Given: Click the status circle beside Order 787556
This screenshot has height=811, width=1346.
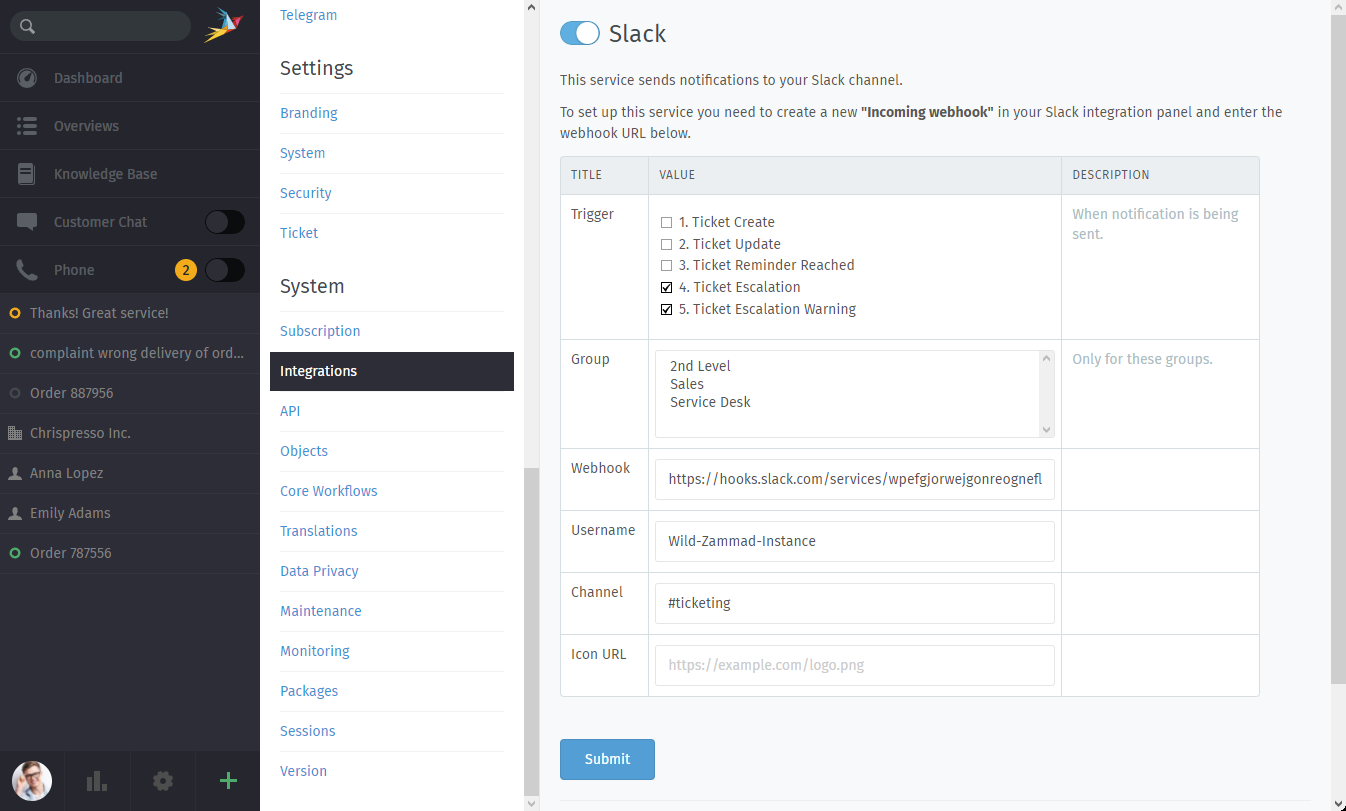Looking at the screenshot, I should pyautogui.click(x=15, y=553).
